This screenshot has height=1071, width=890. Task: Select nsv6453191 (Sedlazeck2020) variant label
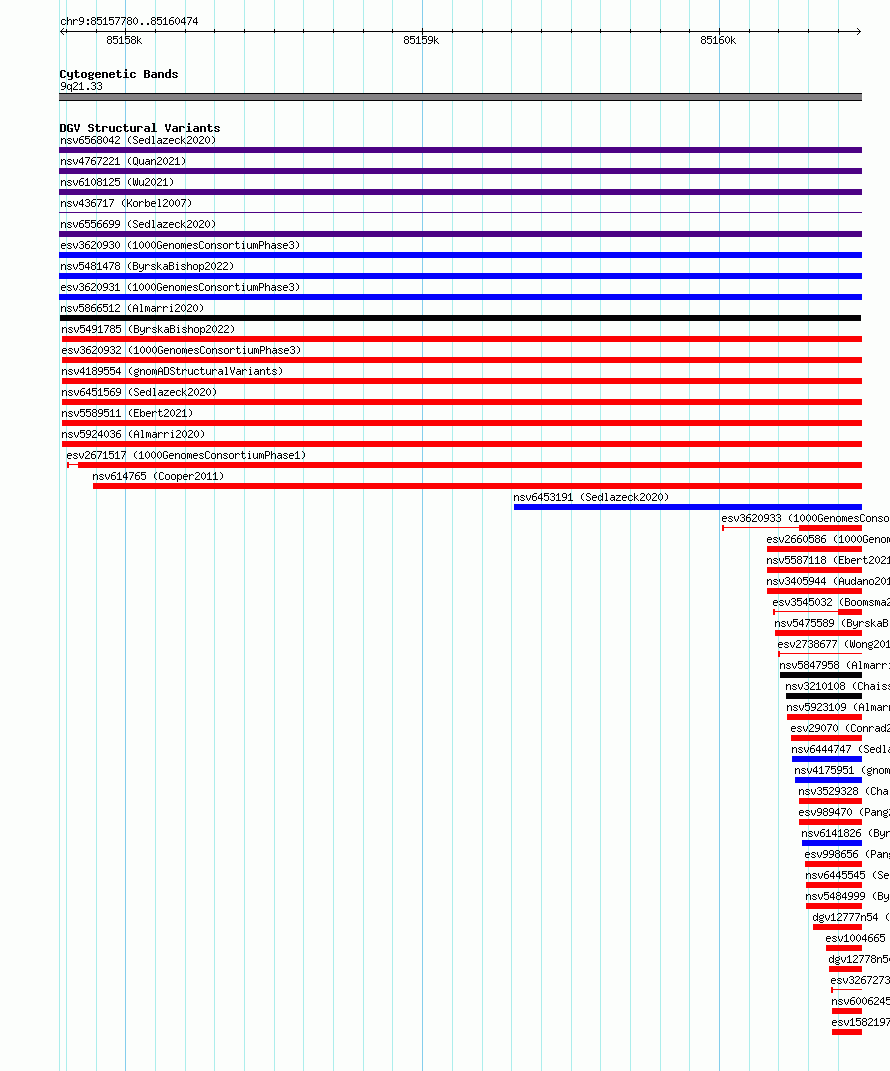tap(592, 497)
